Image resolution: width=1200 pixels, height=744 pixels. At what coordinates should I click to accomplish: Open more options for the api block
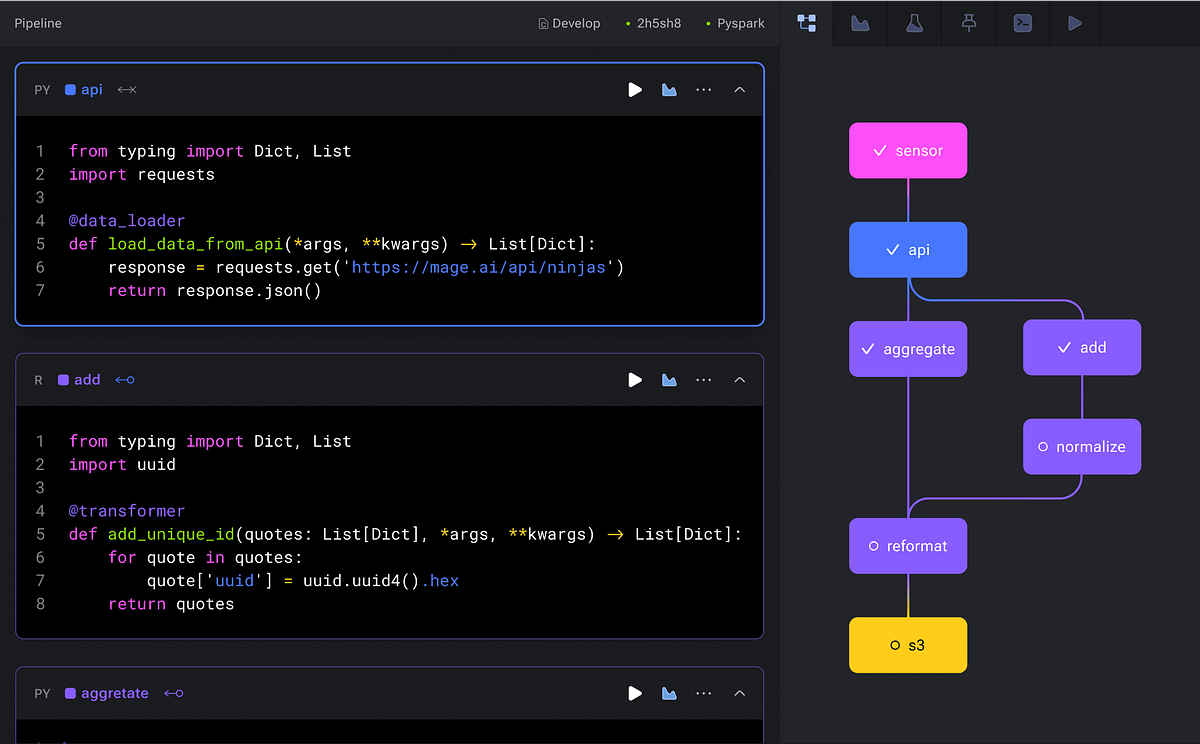703,89
